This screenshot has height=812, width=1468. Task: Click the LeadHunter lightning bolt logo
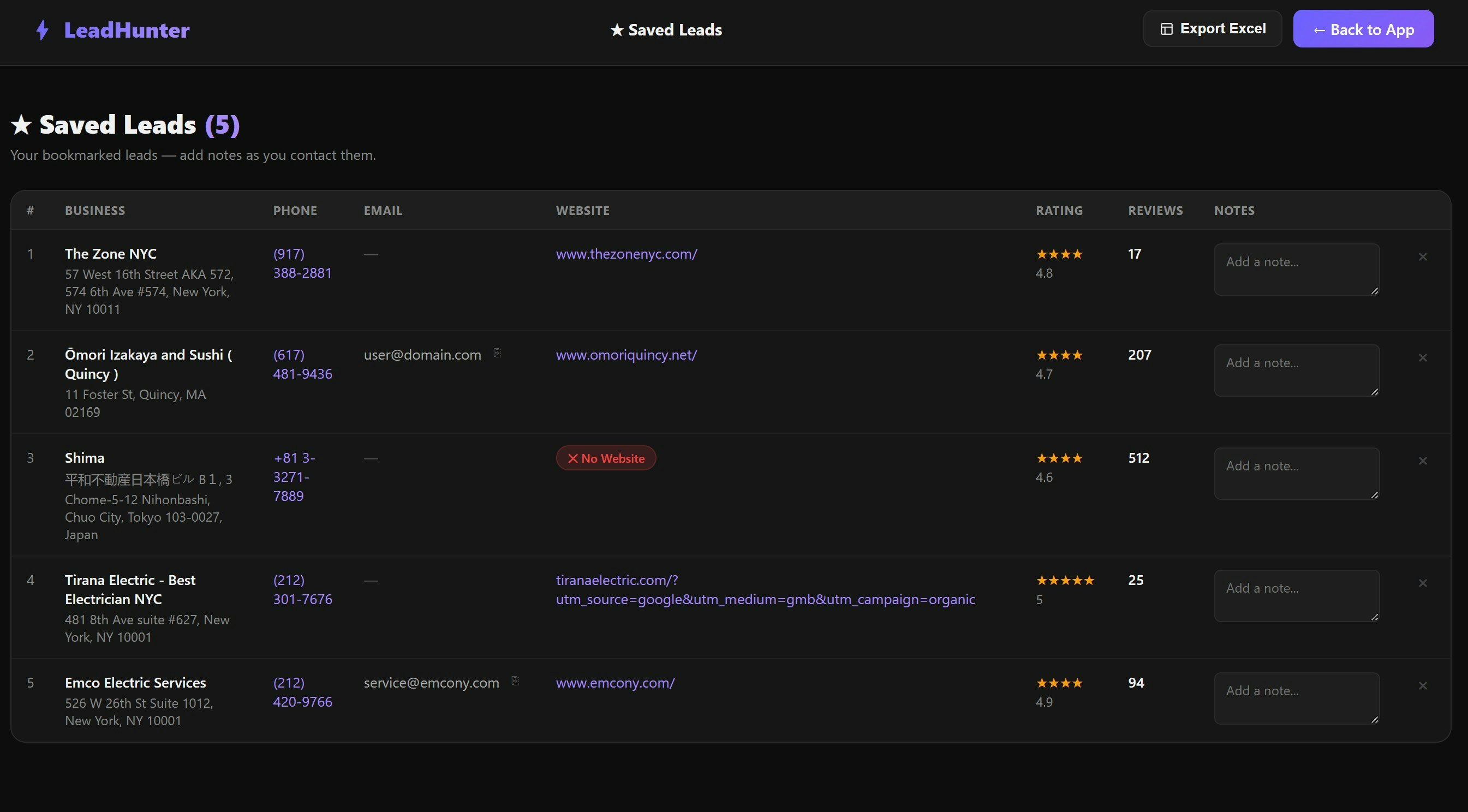pos(42,29)
